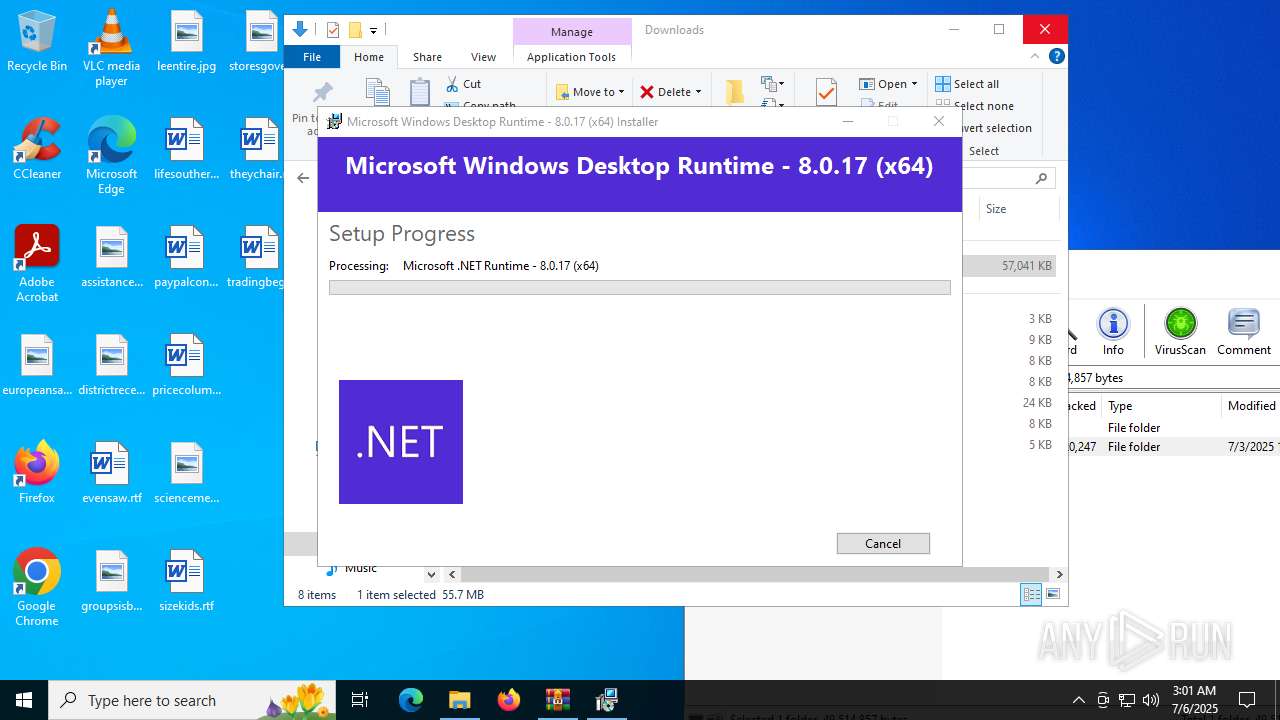Open VLC media player desktop shortcut
Image resolution: width=1280 pixels, height=720 pixels.
(111, 48)
